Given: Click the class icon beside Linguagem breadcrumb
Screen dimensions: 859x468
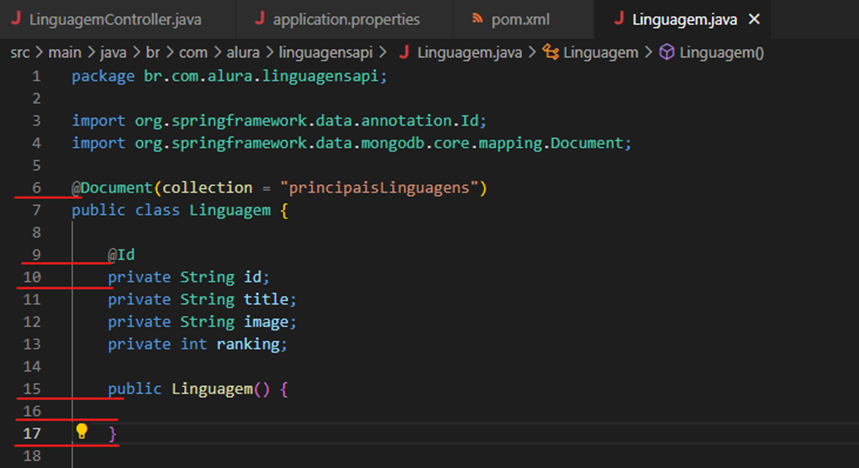Looking at the screenshot, I should 551,52.
